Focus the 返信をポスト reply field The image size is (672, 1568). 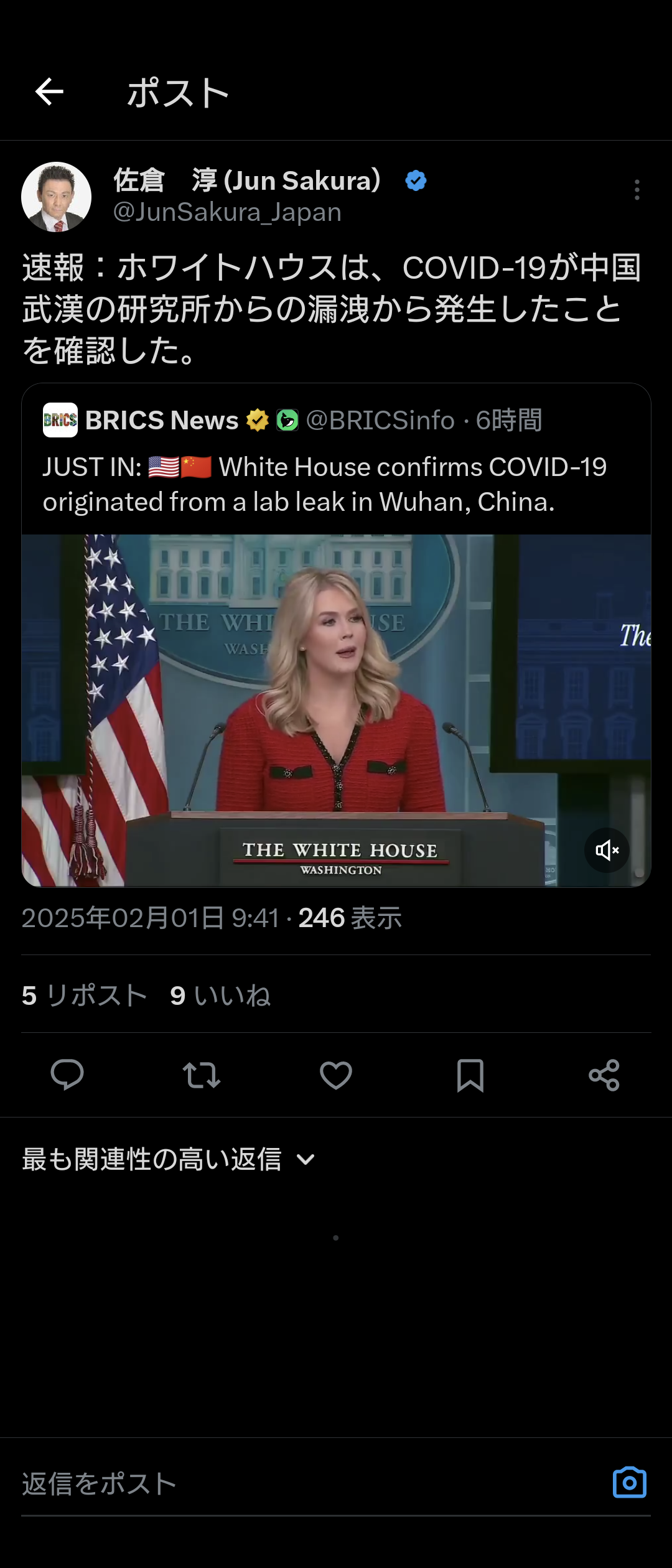pos(311,1484)
